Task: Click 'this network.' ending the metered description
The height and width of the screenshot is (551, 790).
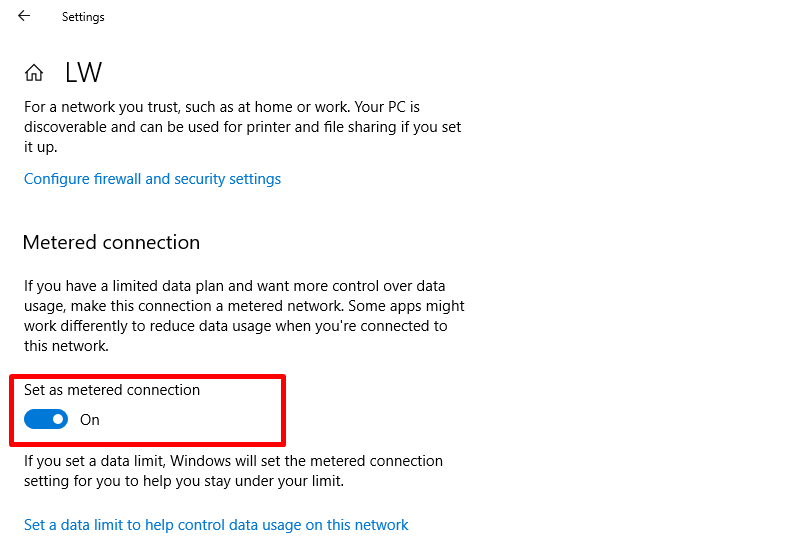Action: [x=66, y=346]
